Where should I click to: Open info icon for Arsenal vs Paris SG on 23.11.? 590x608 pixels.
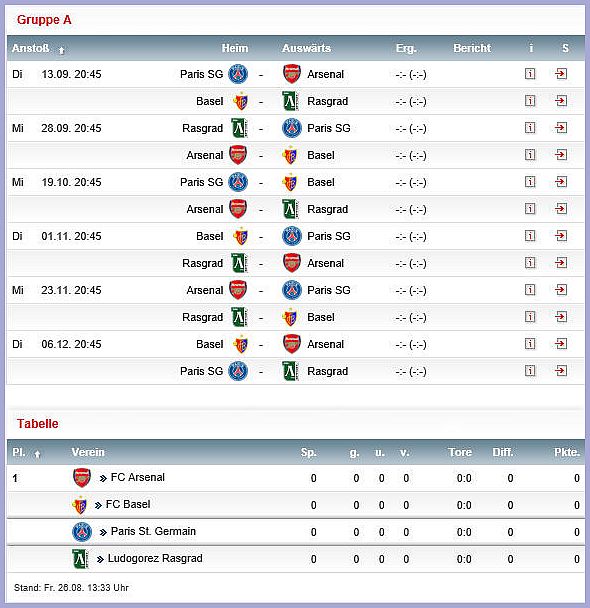pyautogui.click(x=530, y=290)
